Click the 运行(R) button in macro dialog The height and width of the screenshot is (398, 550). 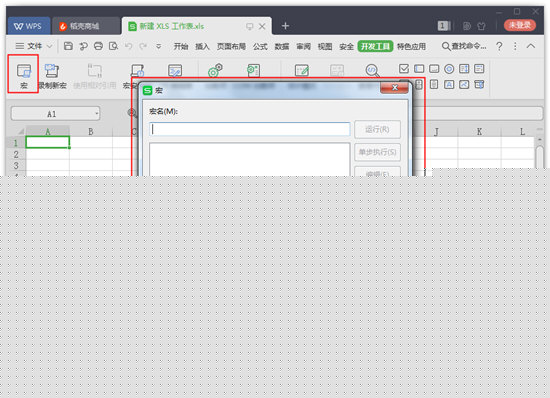(x=377, y=129)
